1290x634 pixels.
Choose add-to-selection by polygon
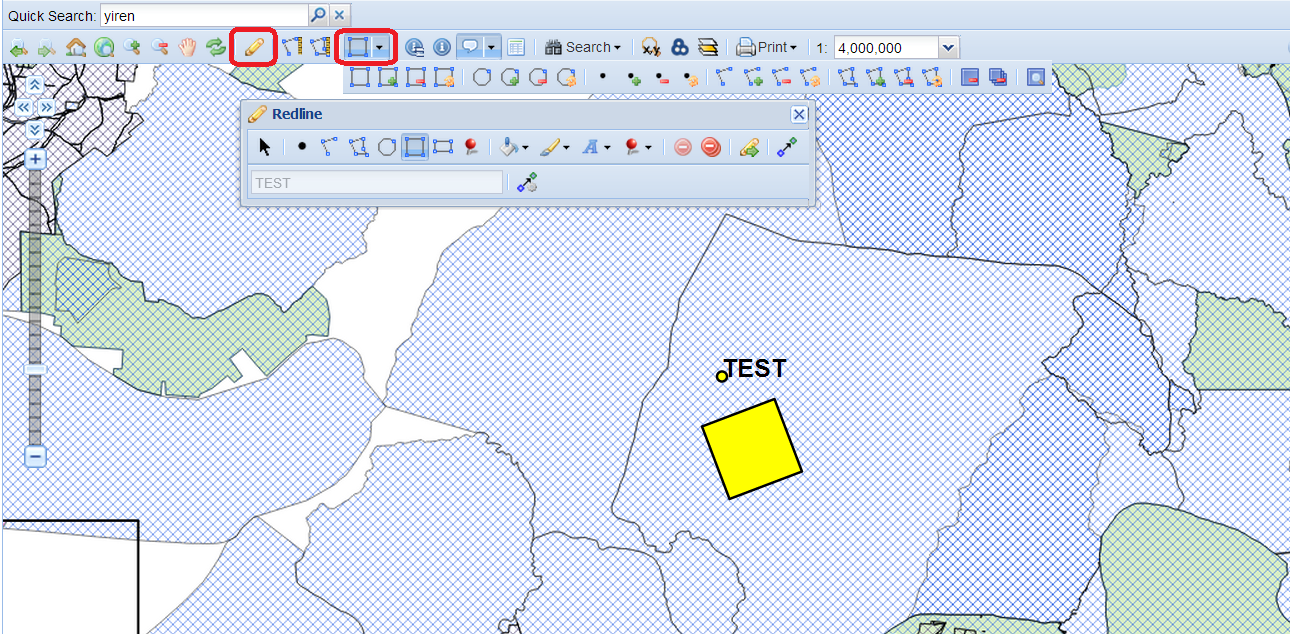point(876,78)
